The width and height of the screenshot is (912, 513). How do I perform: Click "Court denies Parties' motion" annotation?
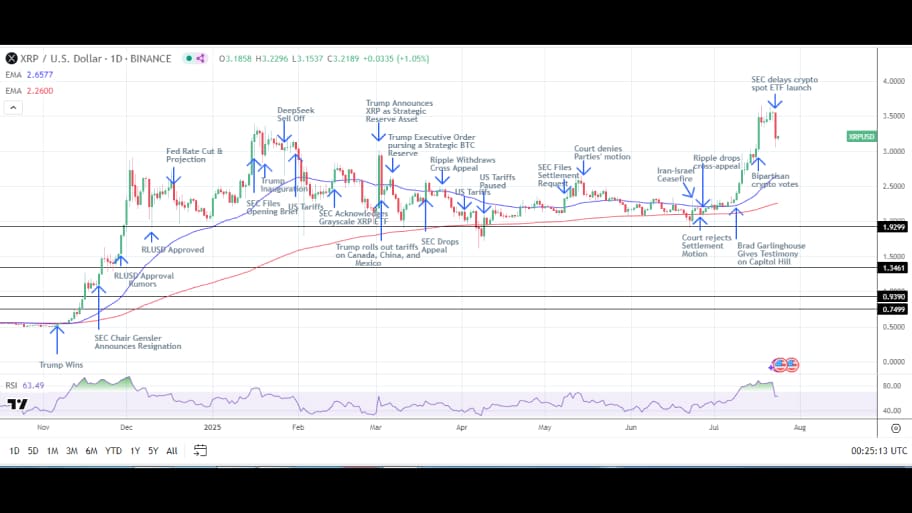coord(602,153)
